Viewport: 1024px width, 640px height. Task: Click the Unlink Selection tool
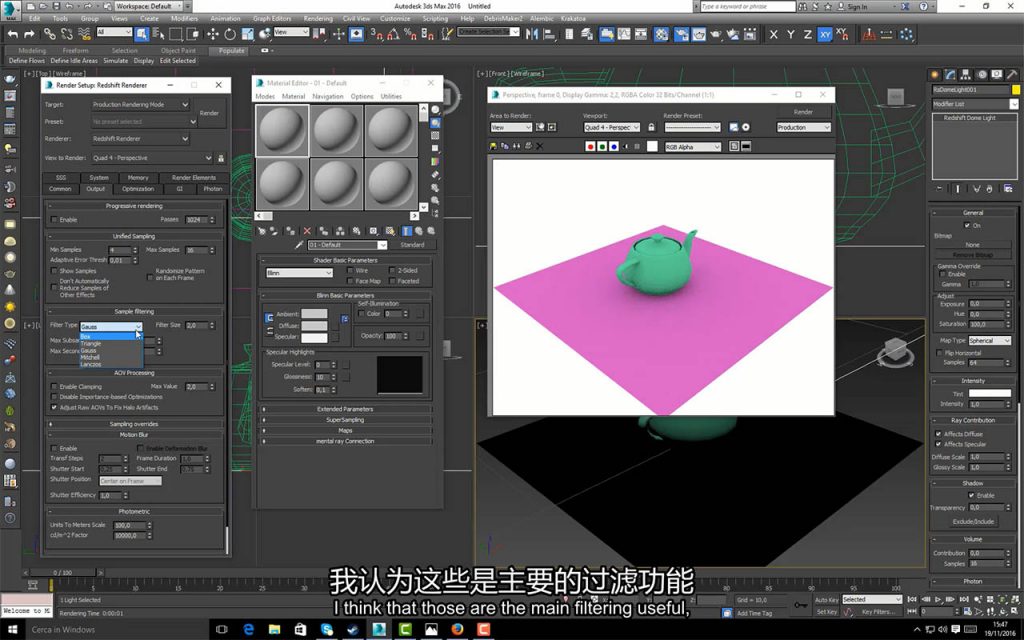(67, 34)
